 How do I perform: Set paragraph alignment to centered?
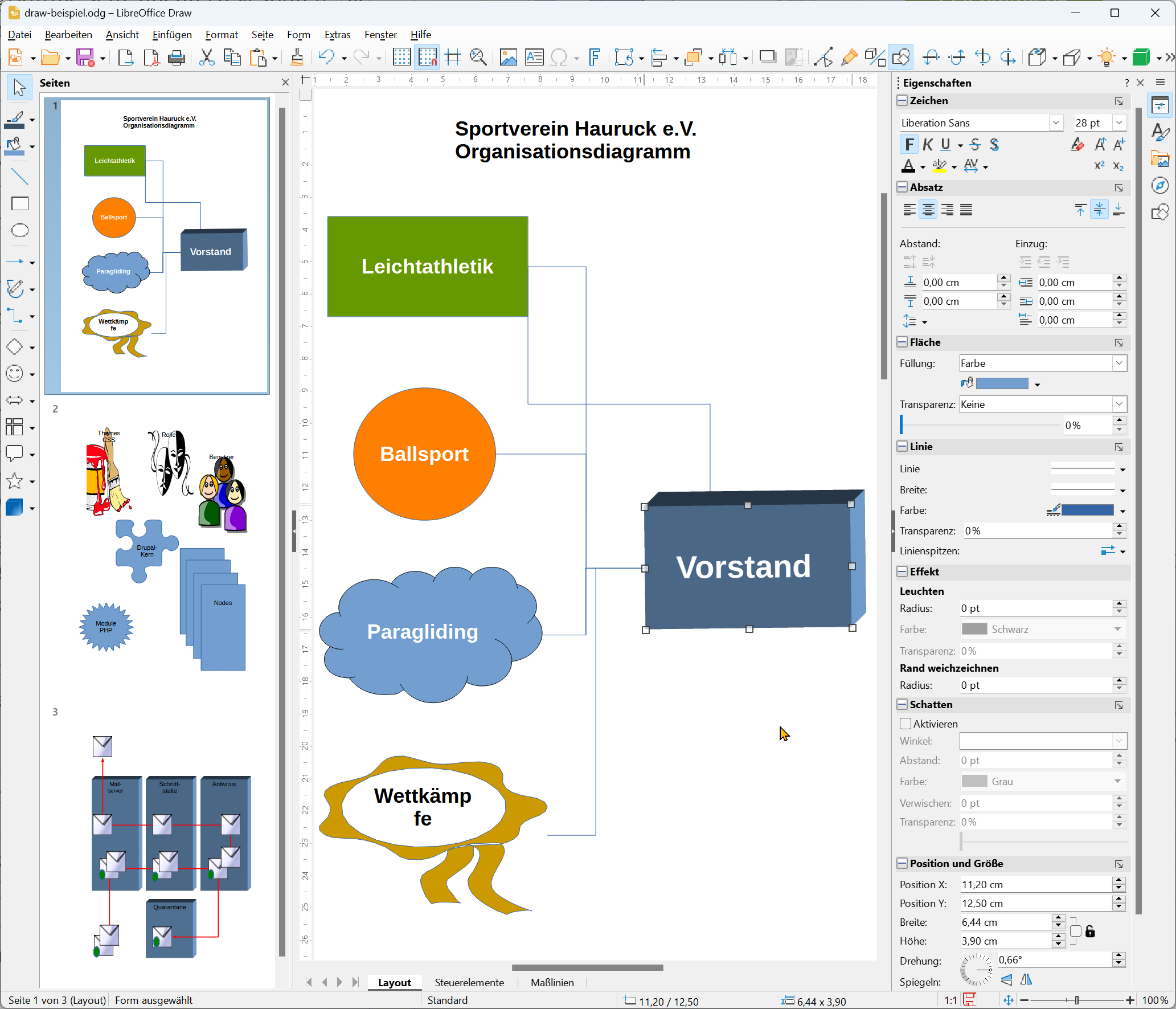[x=928, y=210]
